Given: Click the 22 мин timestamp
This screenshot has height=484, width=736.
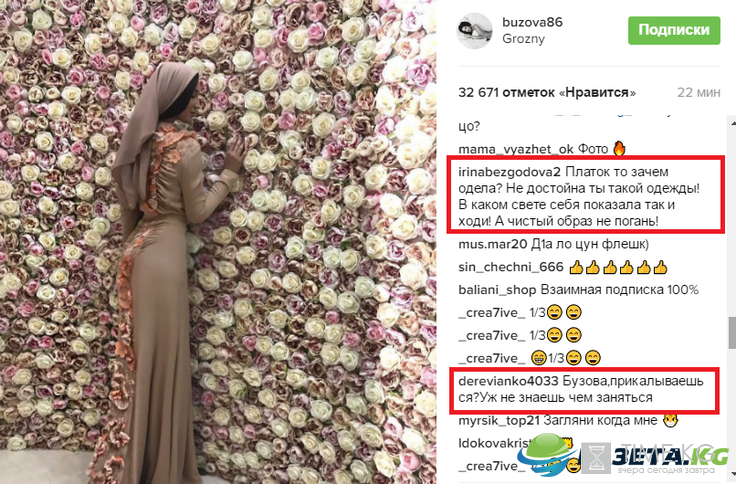Looking at the screenshot, I should [x=698, y=92].
